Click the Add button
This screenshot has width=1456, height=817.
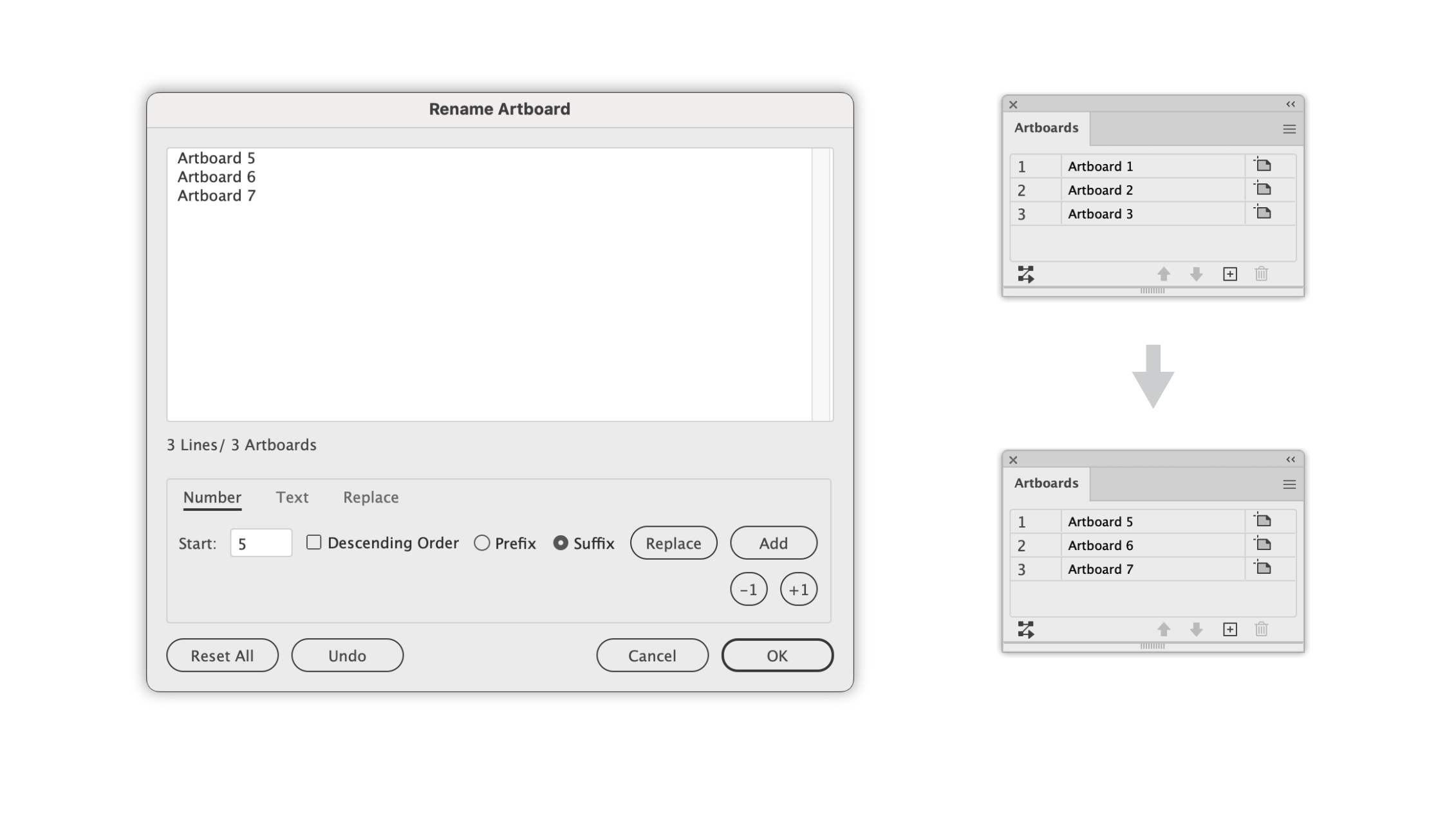click(x=775, y=543)
